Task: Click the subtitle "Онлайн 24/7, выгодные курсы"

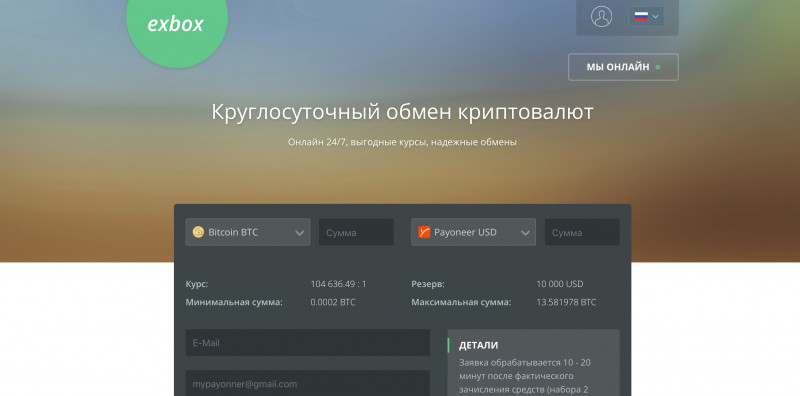Action: pos(357,142)
